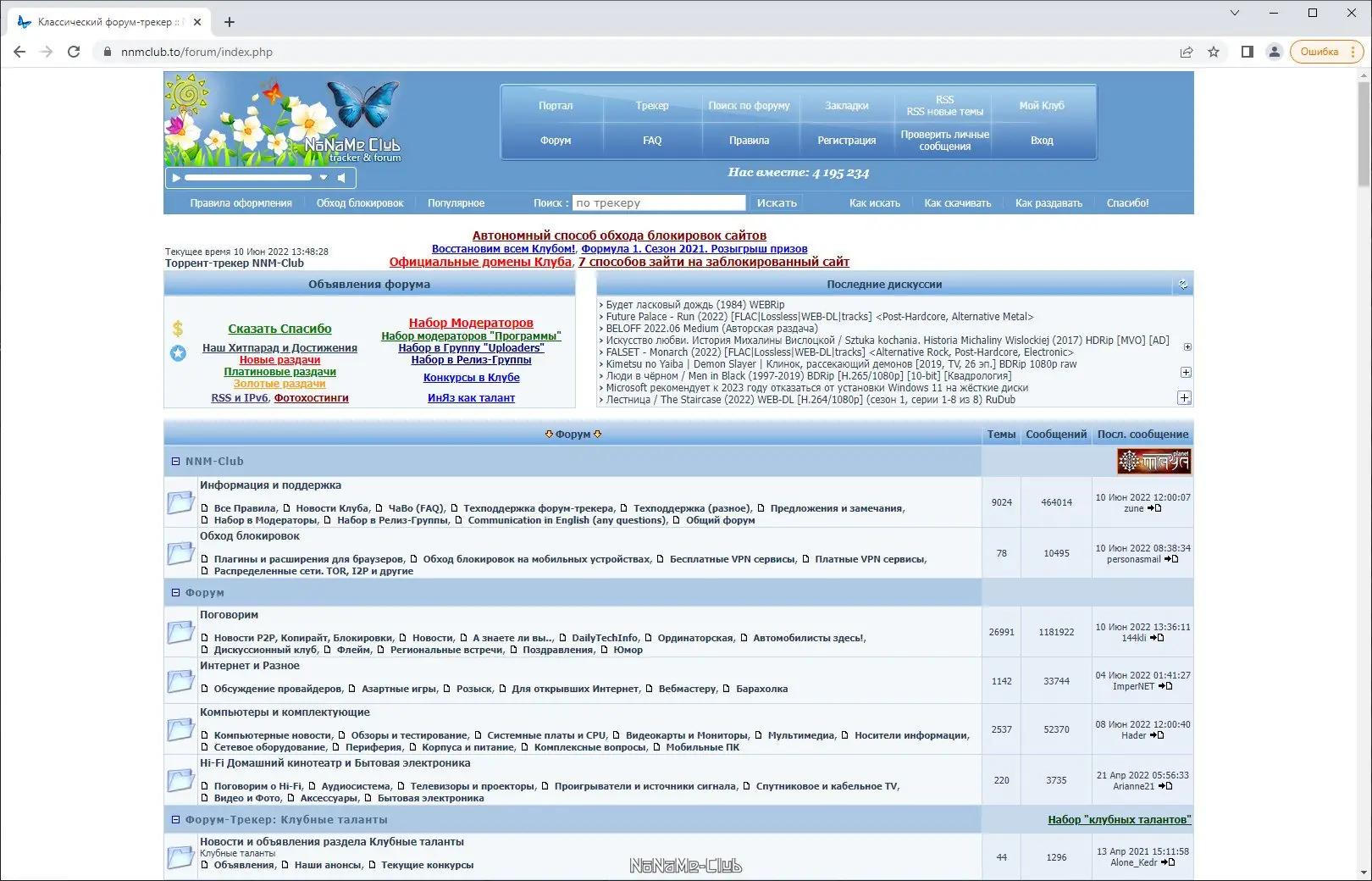Open the Трекер menu item

click(x=652, y=106)
